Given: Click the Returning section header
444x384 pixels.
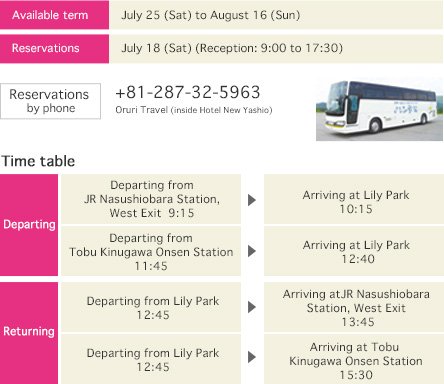Looking at the screenshot, I should point(29,333).
